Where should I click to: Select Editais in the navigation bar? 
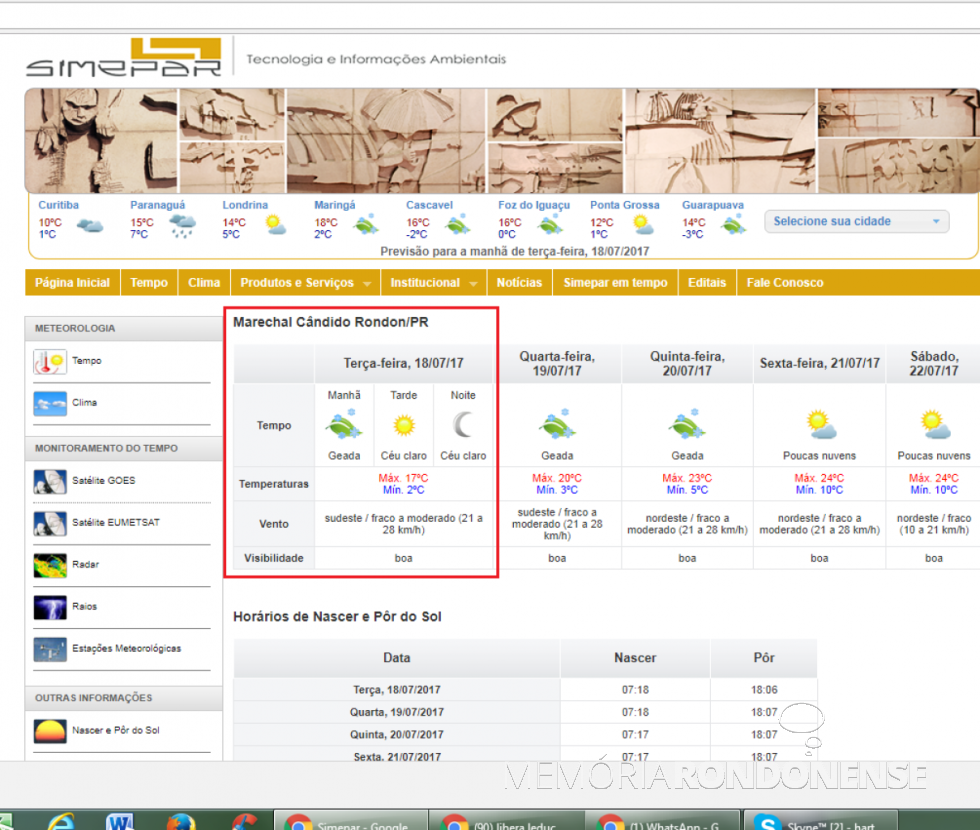(707, 283)
